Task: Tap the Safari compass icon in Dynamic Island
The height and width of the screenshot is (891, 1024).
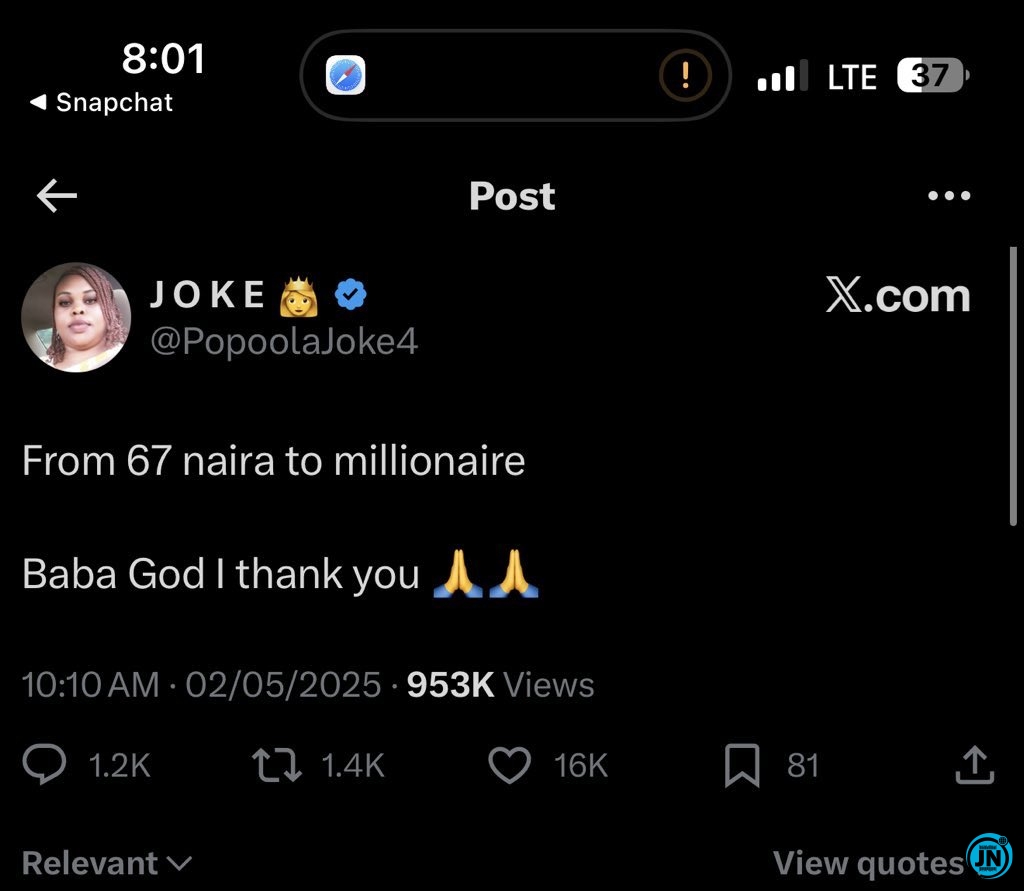Action: (346, 75)
